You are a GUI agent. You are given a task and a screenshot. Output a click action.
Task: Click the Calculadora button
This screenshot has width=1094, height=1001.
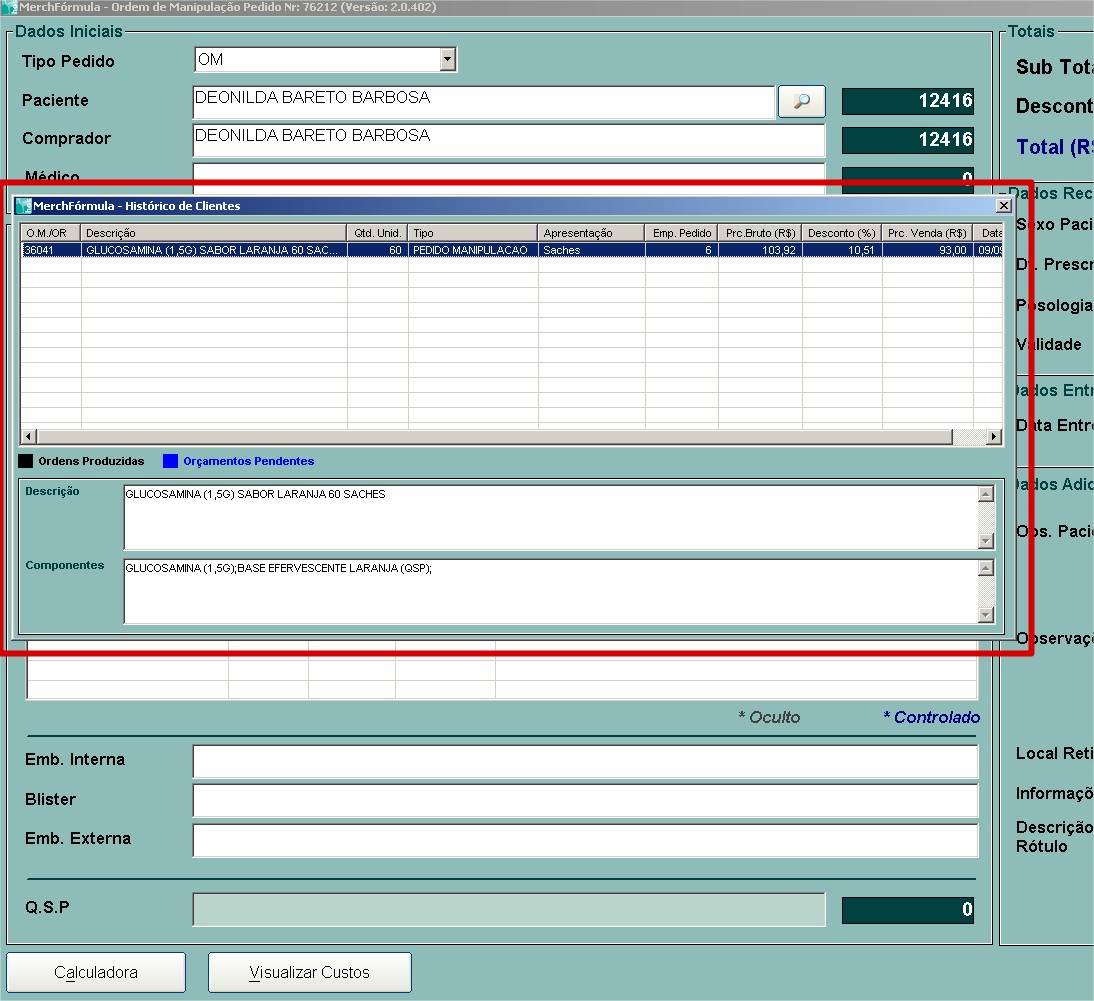point(96,972)
